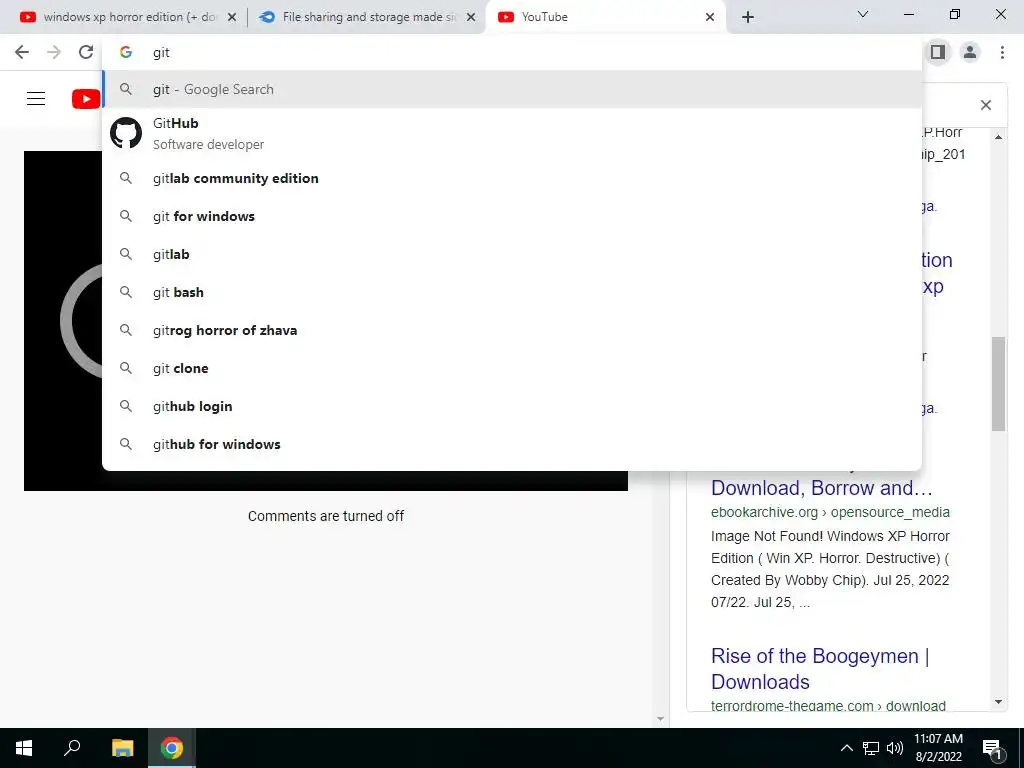This screenshot has width=1024, height=768.
Task: Select the 'github for windows' suggestion
Action: click(x=512, y=443)
